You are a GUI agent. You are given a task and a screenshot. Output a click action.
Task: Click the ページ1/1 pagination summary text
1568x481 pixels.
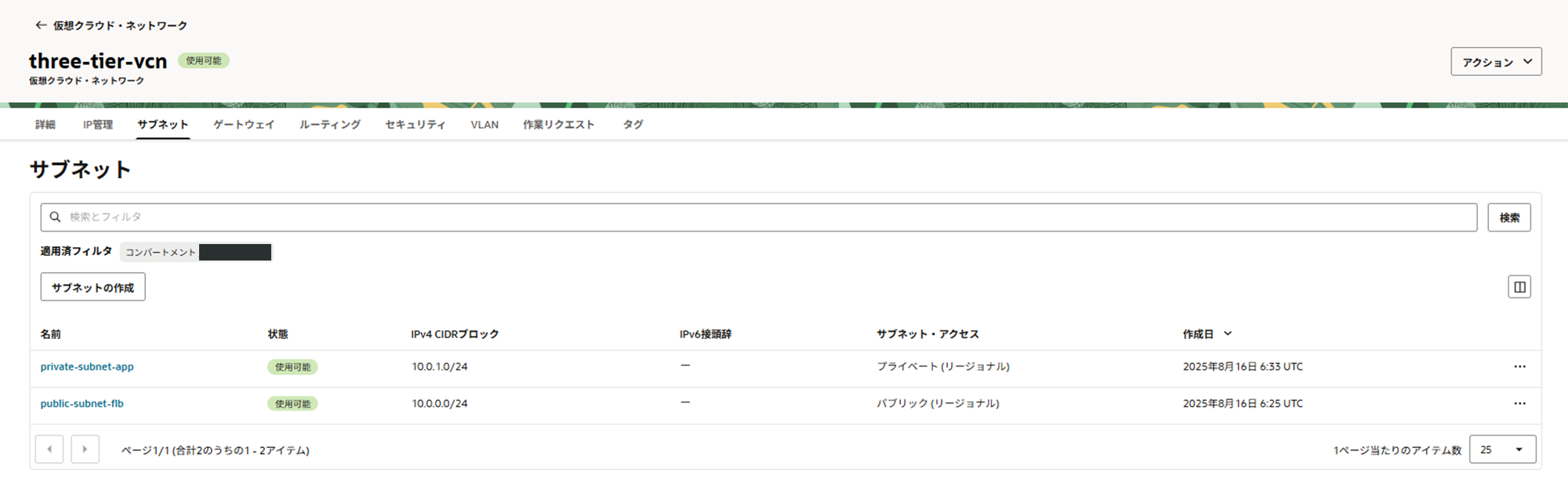pos(216,450)
